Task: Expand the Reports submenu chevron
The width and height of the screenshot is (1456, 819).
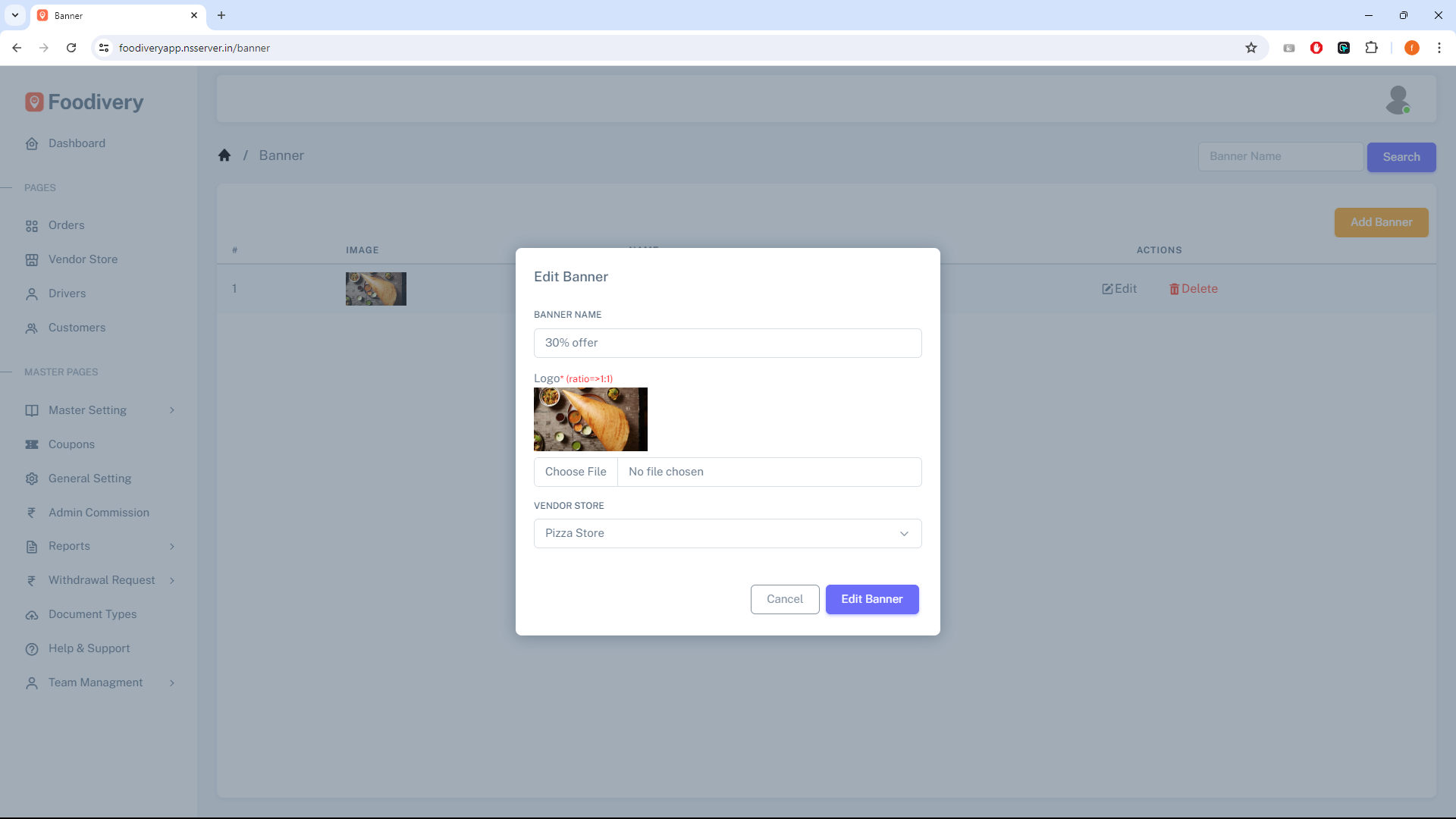Action: (x=173, y=546)
